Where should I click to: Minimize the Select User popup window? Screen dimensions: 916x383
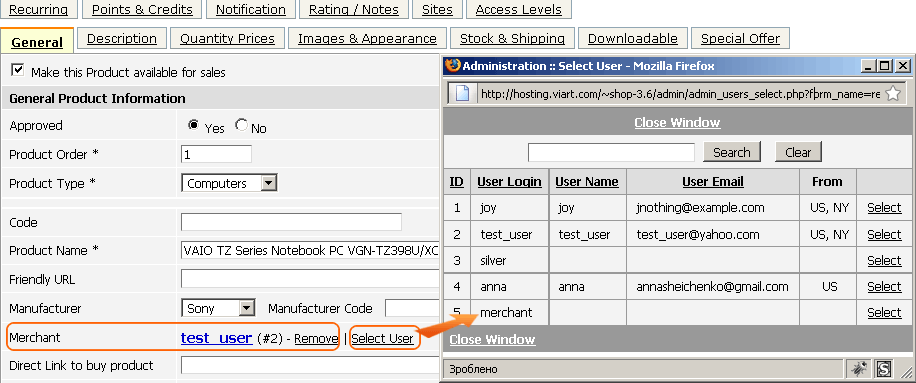pos(869,65)
